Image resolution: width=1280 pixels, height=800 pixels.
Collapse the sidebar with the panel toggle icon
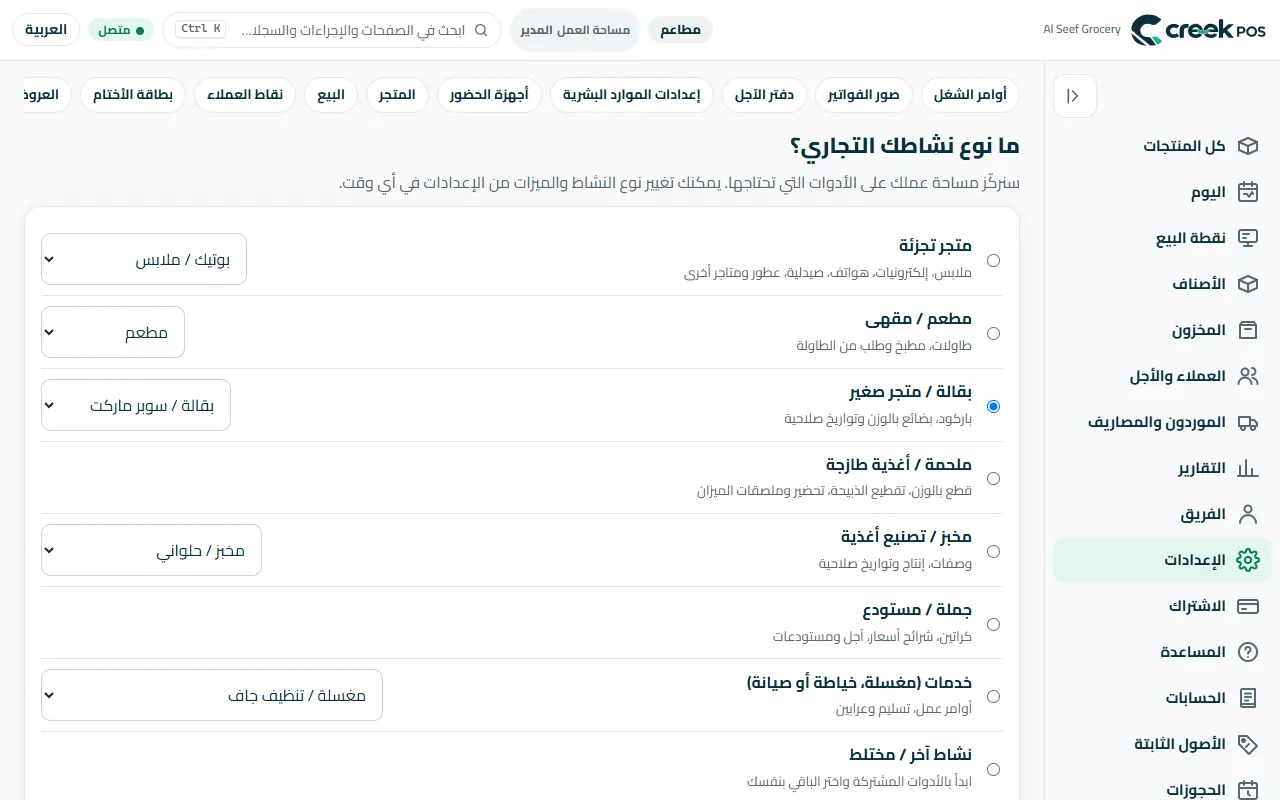pos(1075,96)
